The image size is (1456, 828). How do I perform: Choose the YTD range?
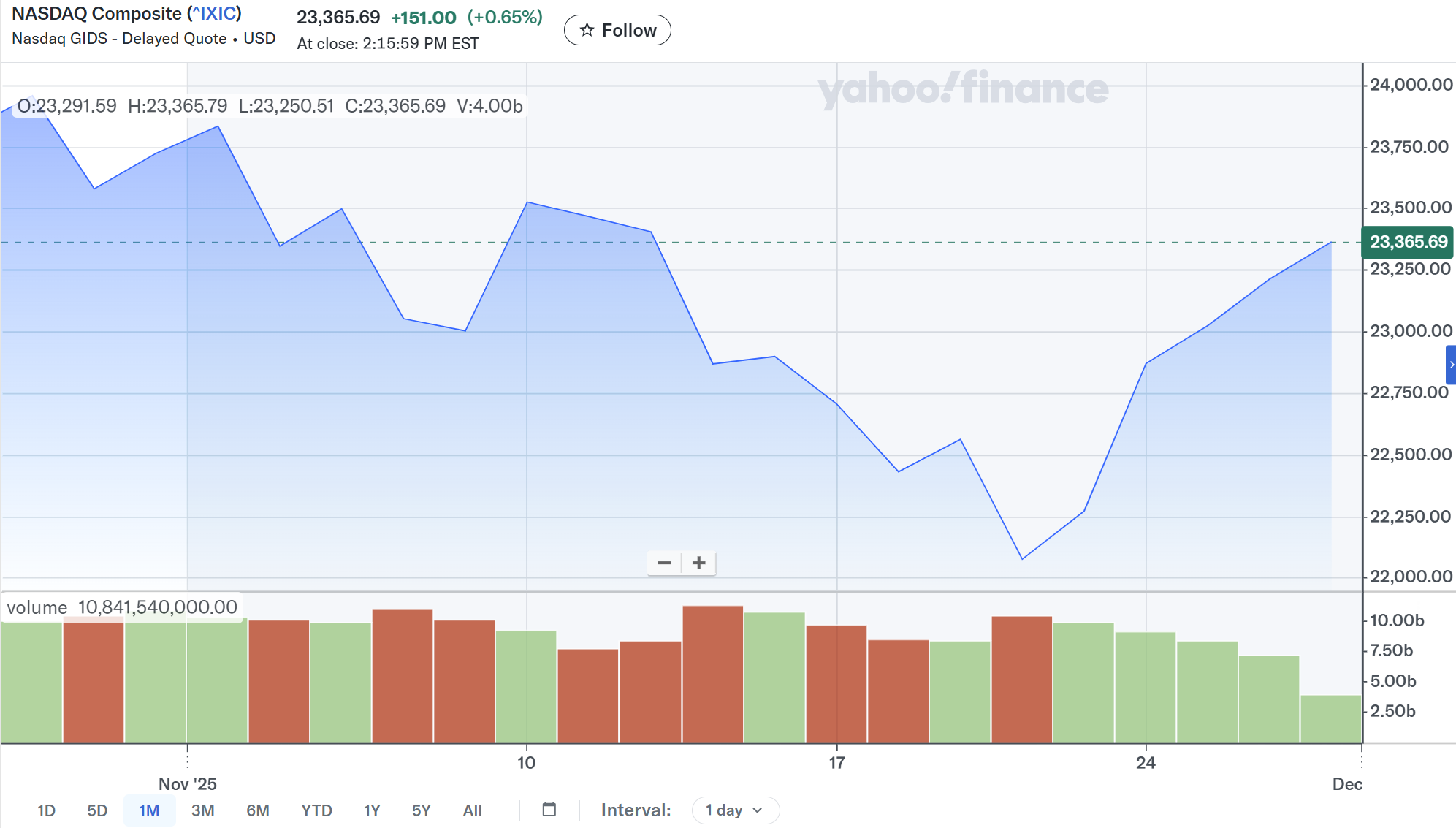(x=316, y=810)
